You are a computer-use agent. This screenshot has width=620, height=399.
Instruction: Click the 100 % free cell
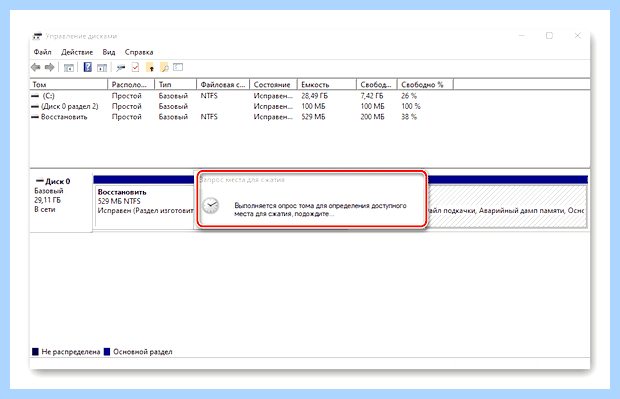click(411, 106)
